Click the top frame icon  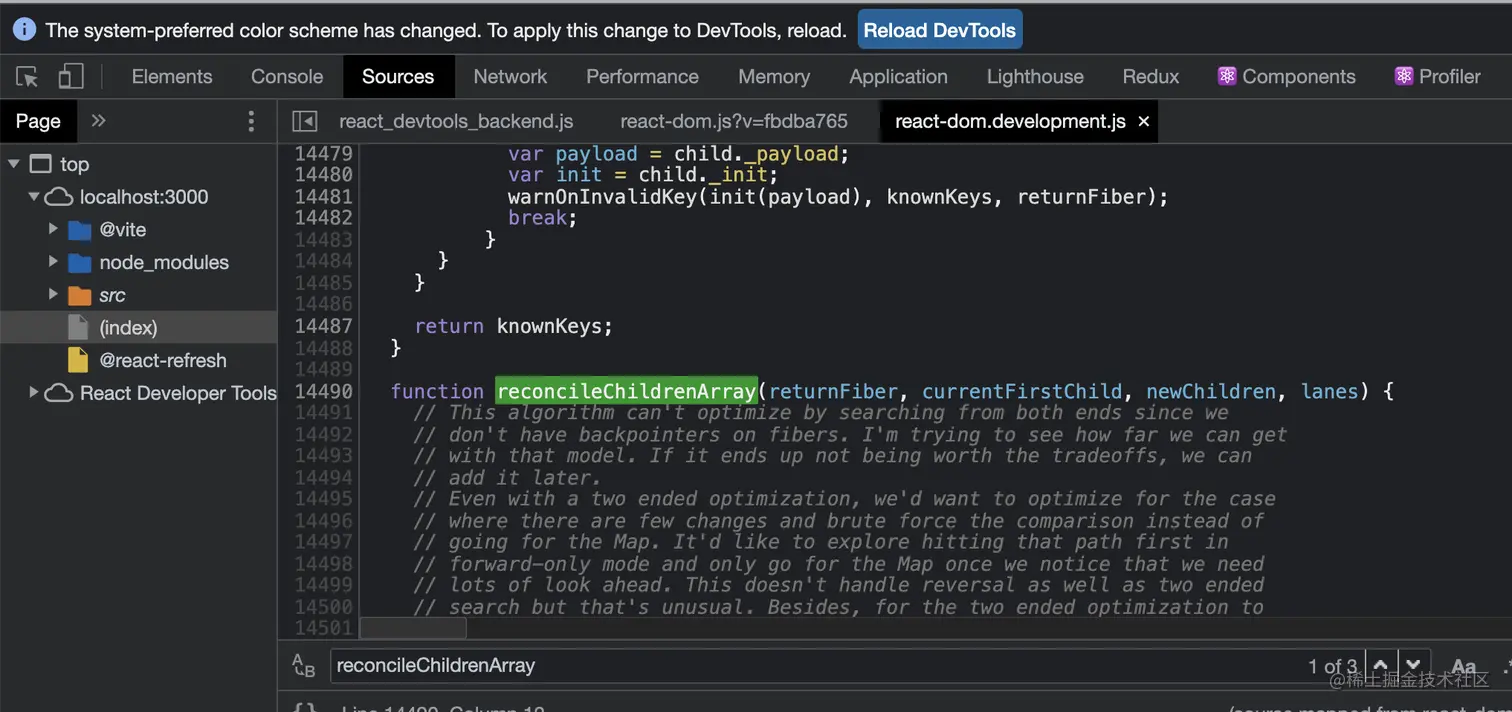click(40, 164)
